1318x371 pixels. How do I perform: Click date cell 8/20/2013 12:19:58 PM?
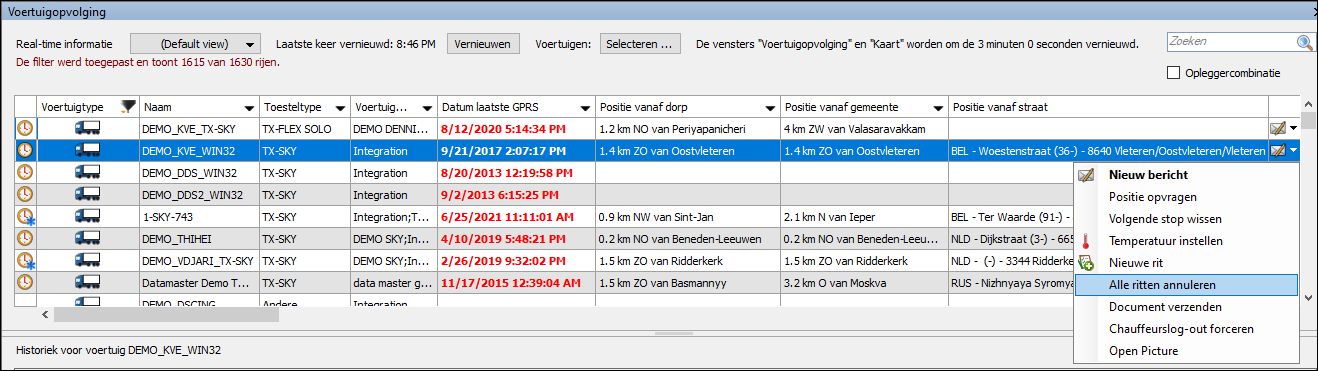tap(516, 172)
